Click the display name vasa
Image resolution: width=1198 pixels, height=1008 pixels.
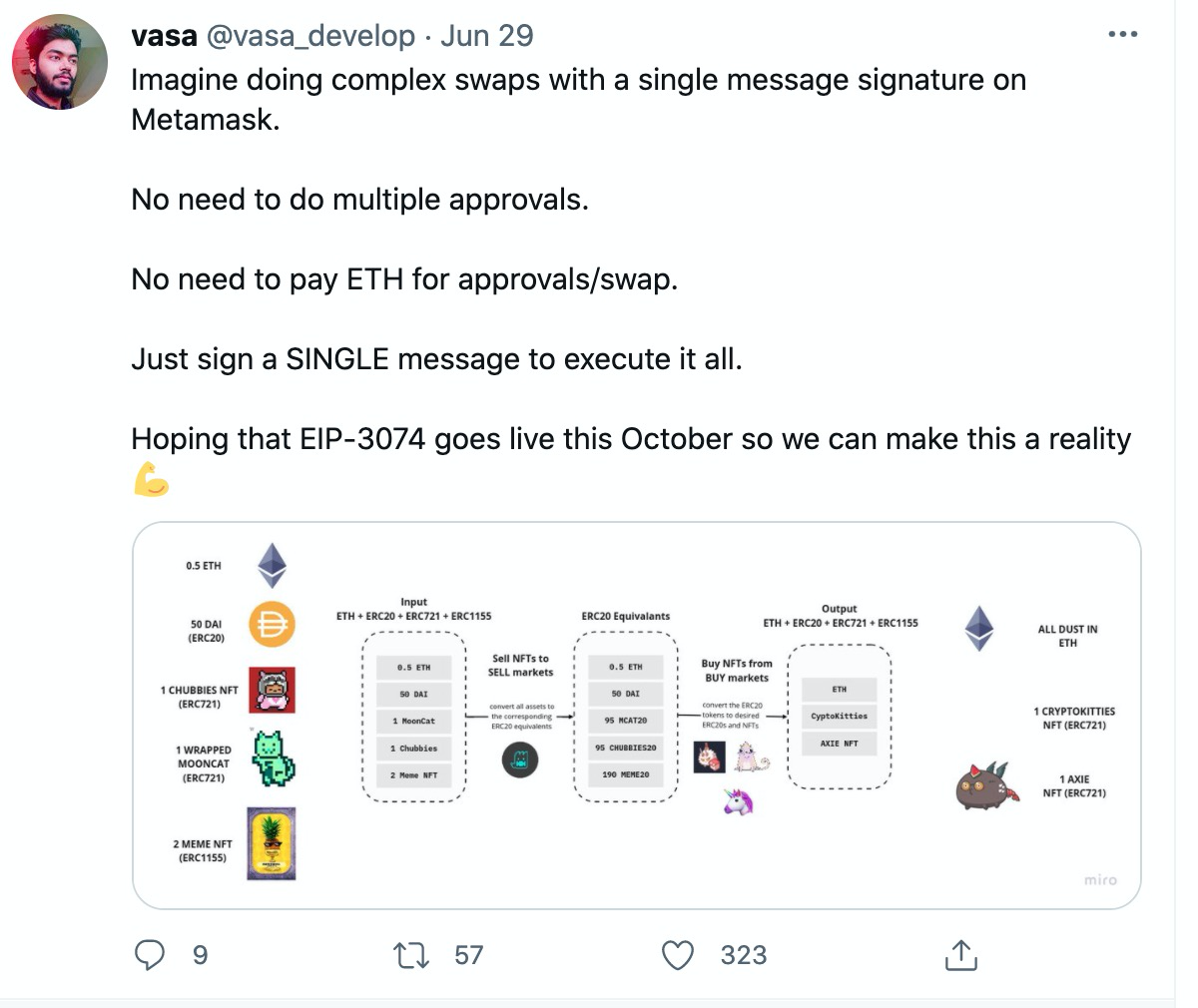click(x=164, y=36)
